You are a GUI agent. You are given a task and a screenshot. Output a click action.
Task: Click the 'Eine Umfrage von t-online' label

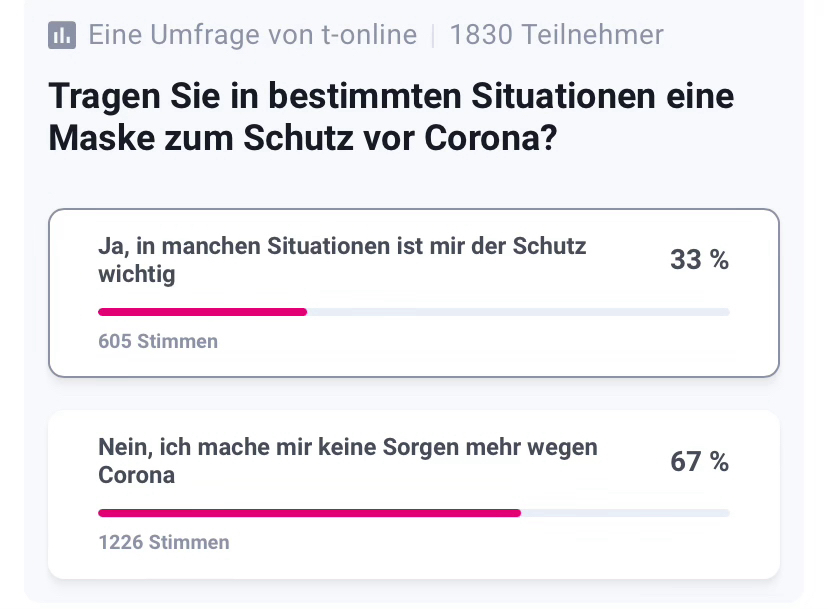[x=252, y=36]
